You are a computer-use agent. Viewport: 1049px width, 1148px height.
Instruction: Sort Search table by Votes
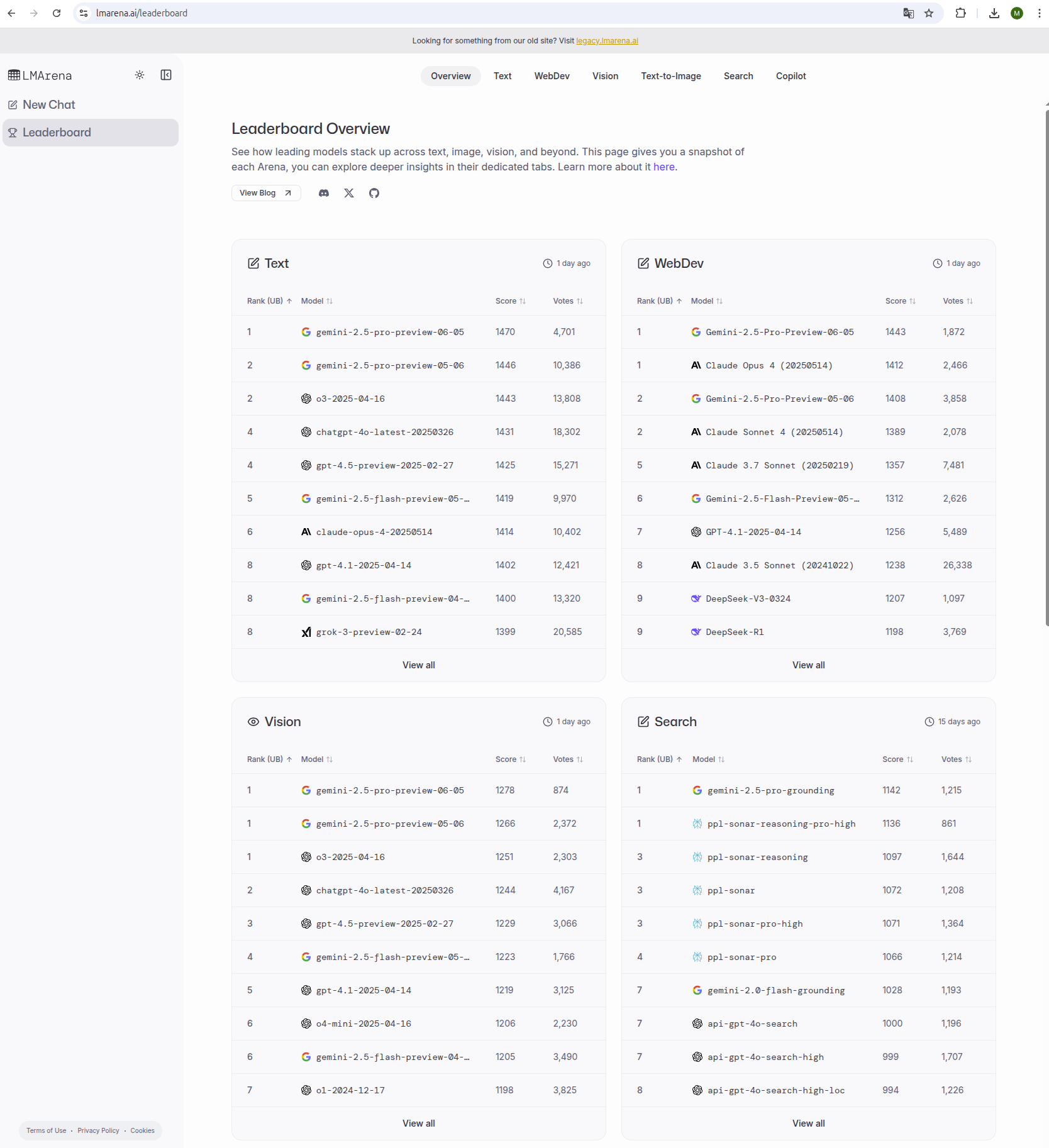957,759
